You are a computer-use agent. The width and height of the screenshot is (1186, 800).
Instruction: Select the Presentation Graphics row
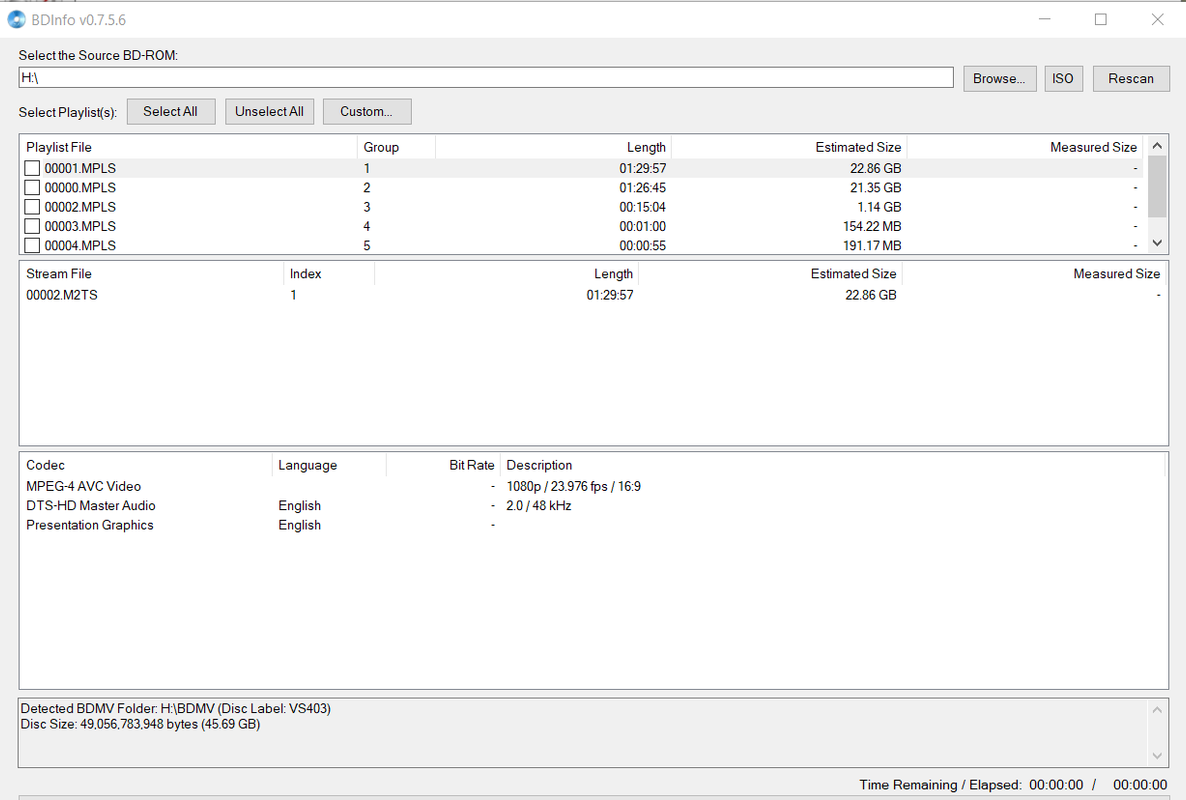tap(593, 525)
